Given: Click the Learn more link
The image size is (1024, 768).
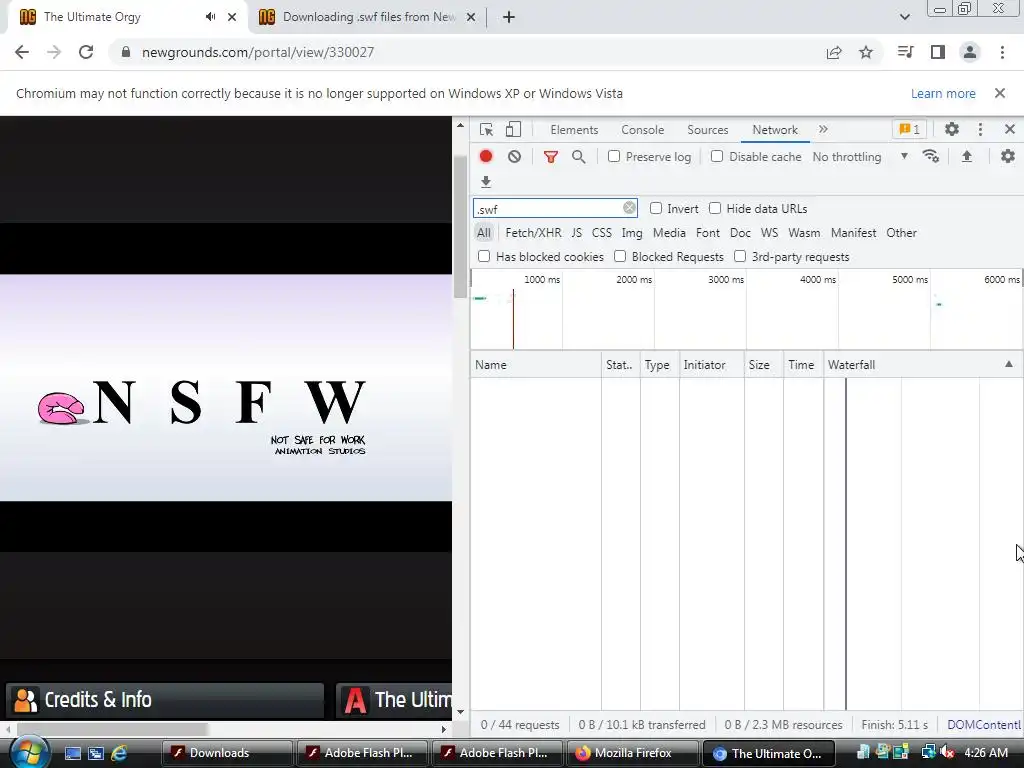Looking at the screenshot, I should coord(943,93).
